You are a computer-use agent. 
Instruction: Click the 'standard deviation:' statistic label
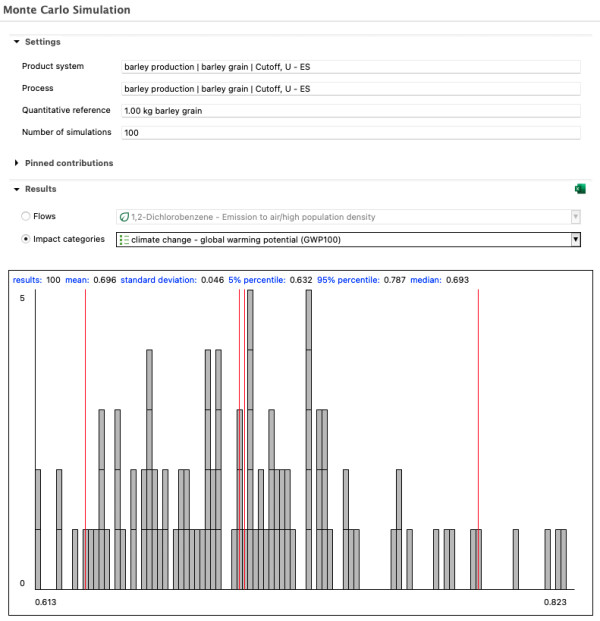click(158, 280)
